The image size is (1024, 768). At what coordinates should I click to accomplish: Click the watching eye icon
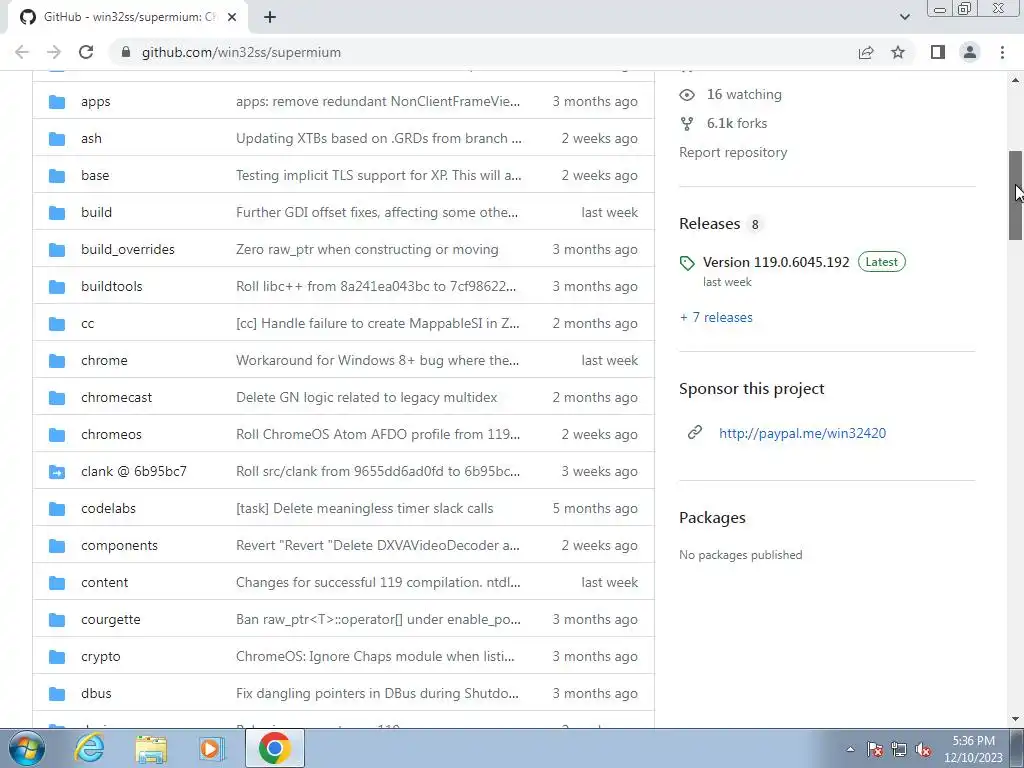click(687, 95)
